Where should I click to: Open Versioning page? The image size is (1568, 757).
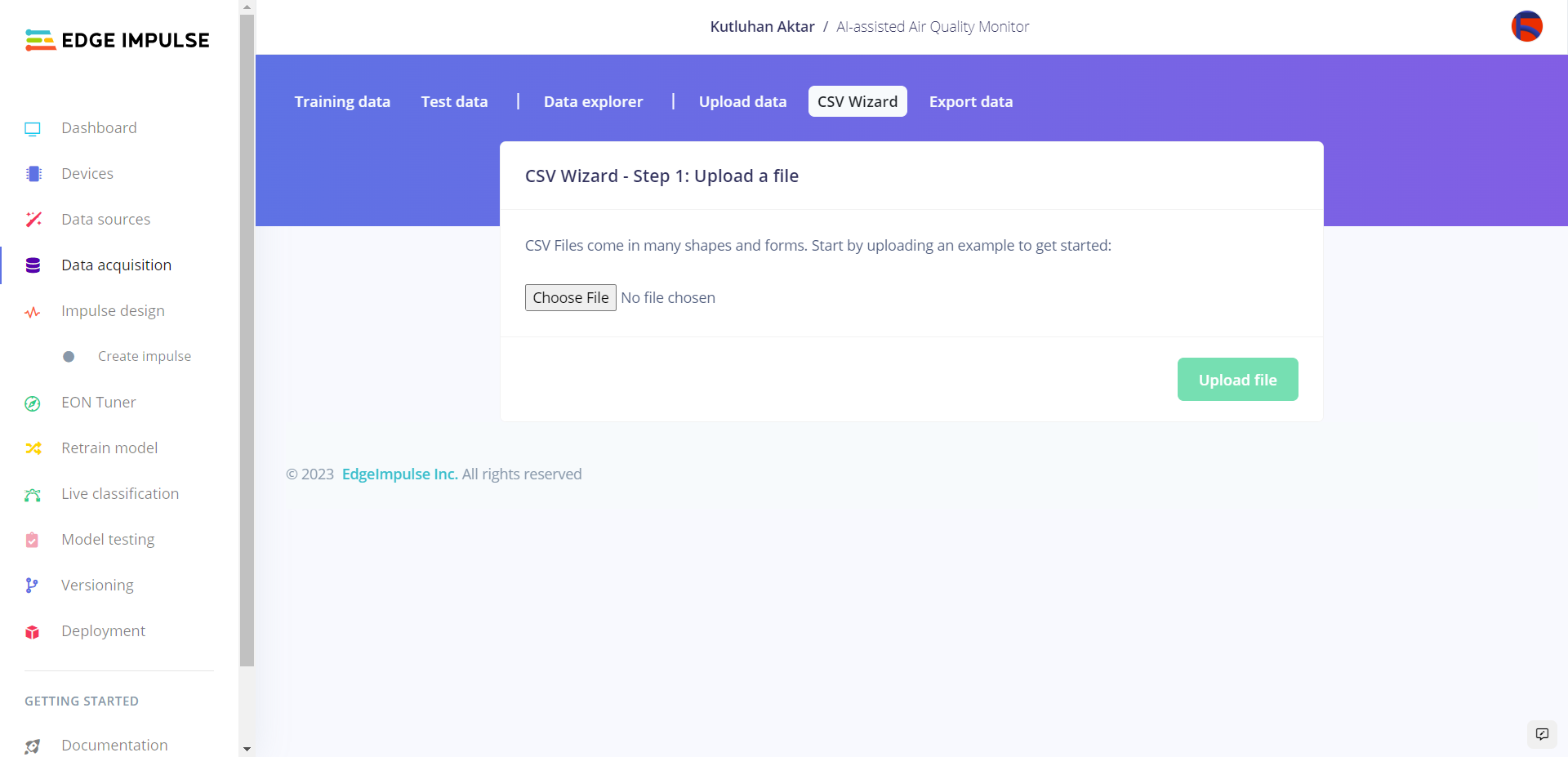[97, 586]
